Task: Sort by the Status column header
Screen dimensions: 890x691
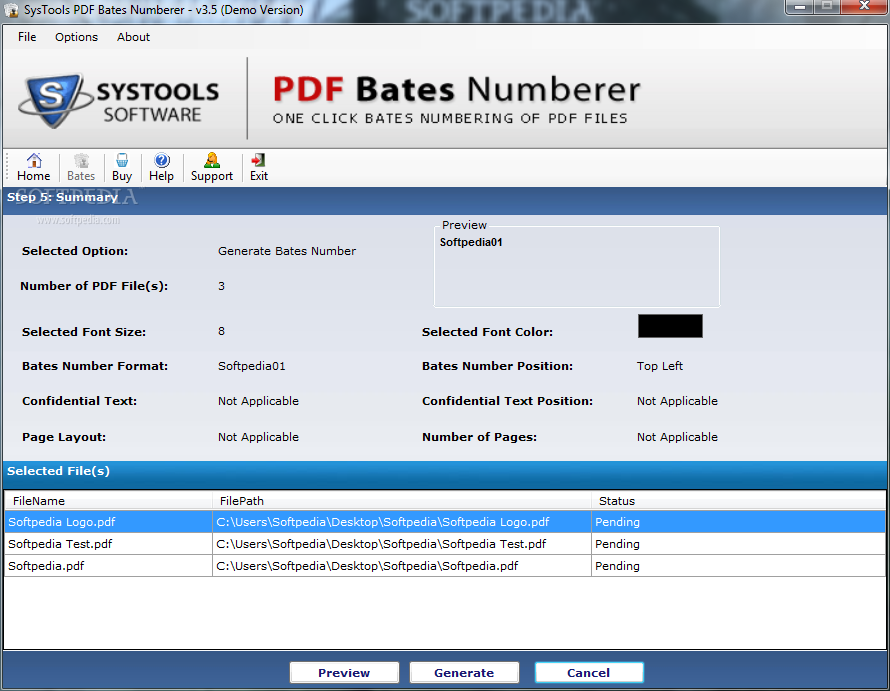Action: click(738, 501)
